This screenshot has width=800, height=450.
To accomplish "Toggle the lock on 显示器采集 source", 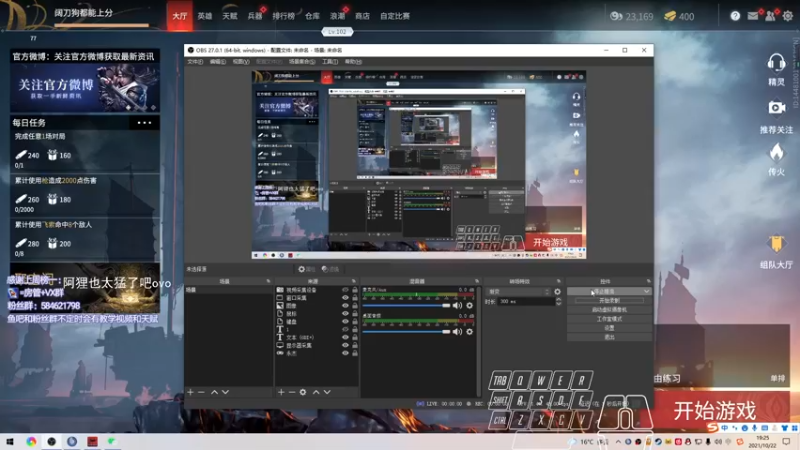I will pos(355,345).
